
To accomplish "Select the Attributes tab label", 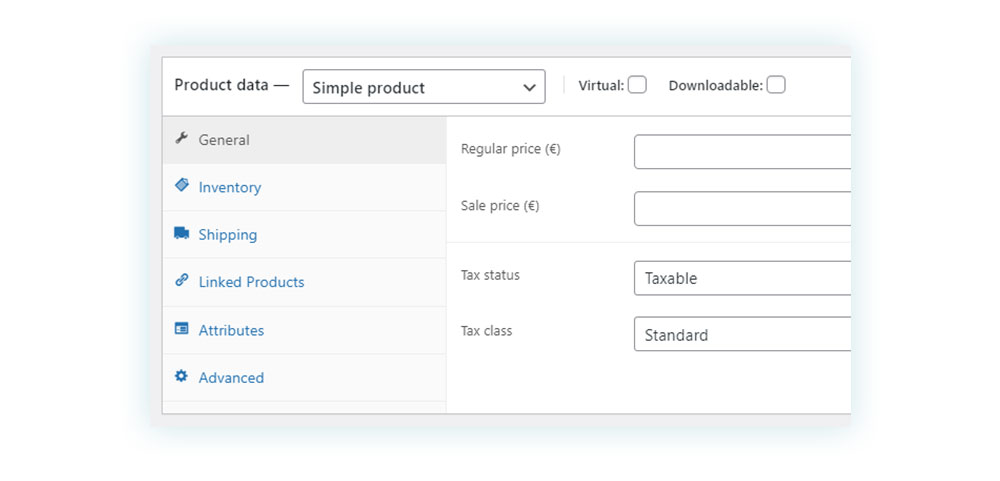I will point(231,330).
